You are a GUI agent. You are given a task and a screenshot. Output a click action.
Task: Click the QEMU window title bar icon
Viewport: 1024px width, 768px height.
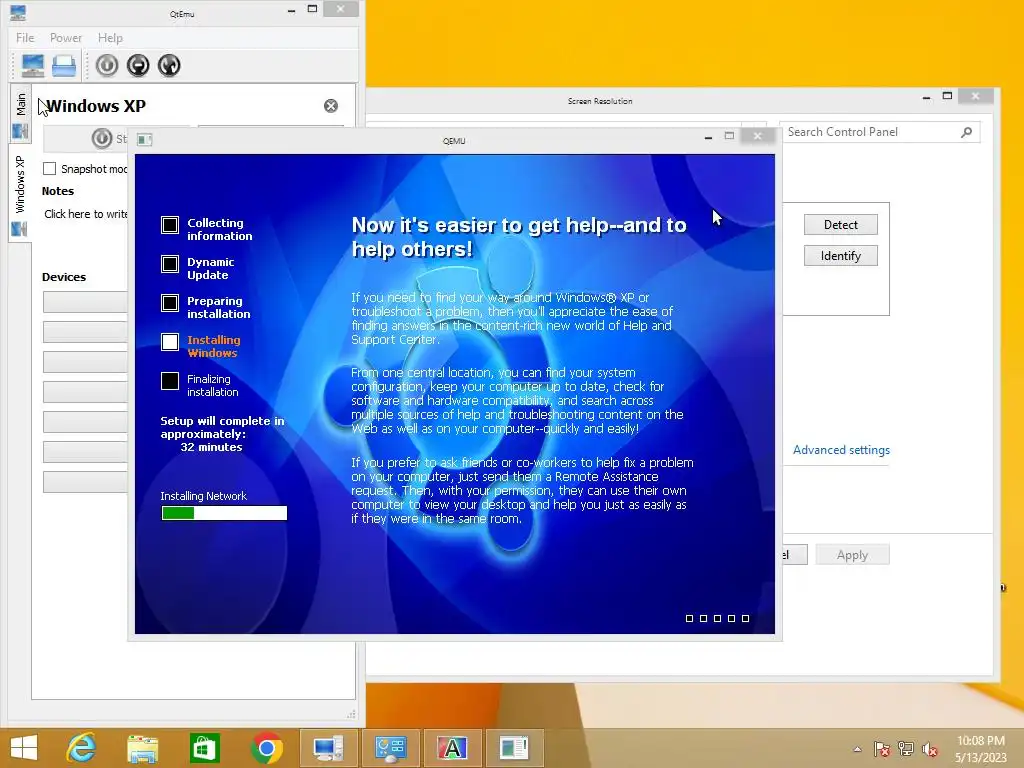click(145, 139)
